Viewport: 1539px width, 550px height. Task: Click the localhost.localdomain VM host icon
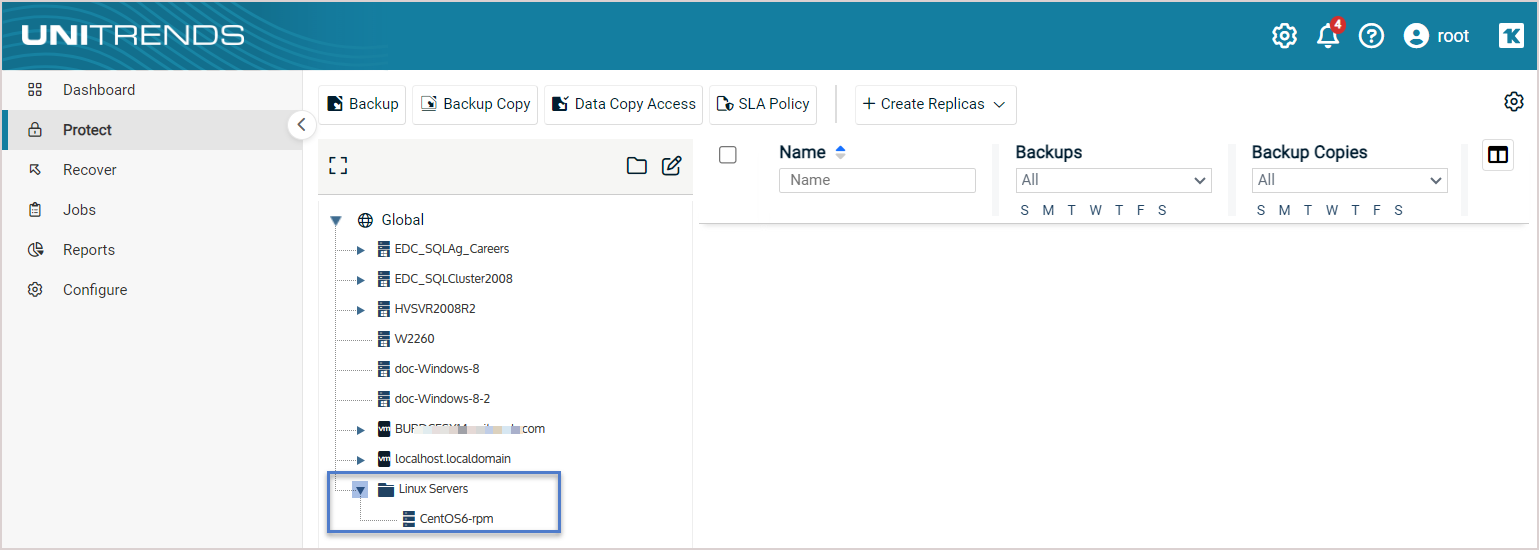pyautogui.click(x=384, y=459)
